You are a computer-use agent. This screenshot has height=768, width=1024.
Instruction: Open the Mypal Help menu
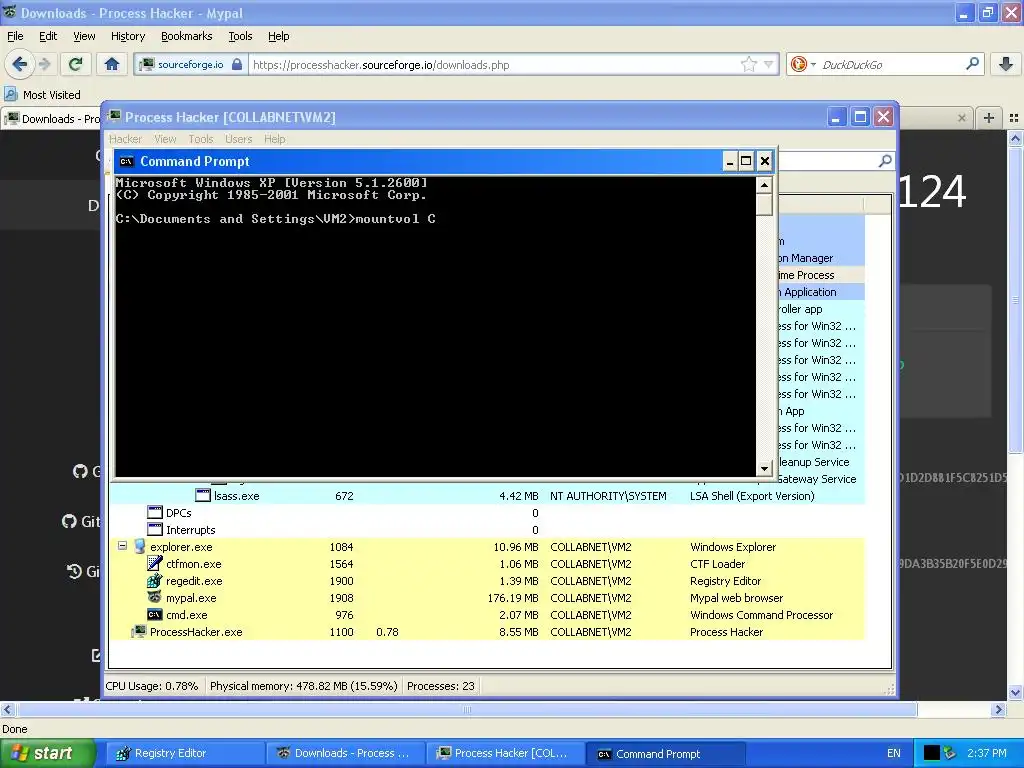(x=278, y=36)
